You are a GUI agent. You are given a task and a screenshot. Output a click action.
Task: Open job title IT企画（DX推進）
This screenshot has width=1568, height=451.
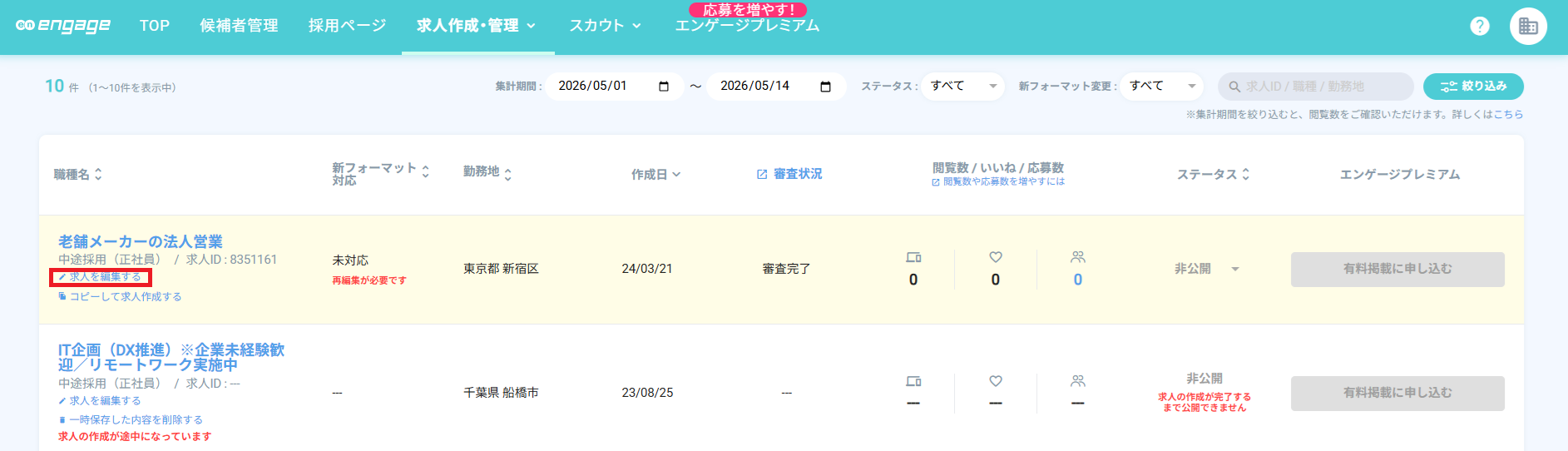171,357
